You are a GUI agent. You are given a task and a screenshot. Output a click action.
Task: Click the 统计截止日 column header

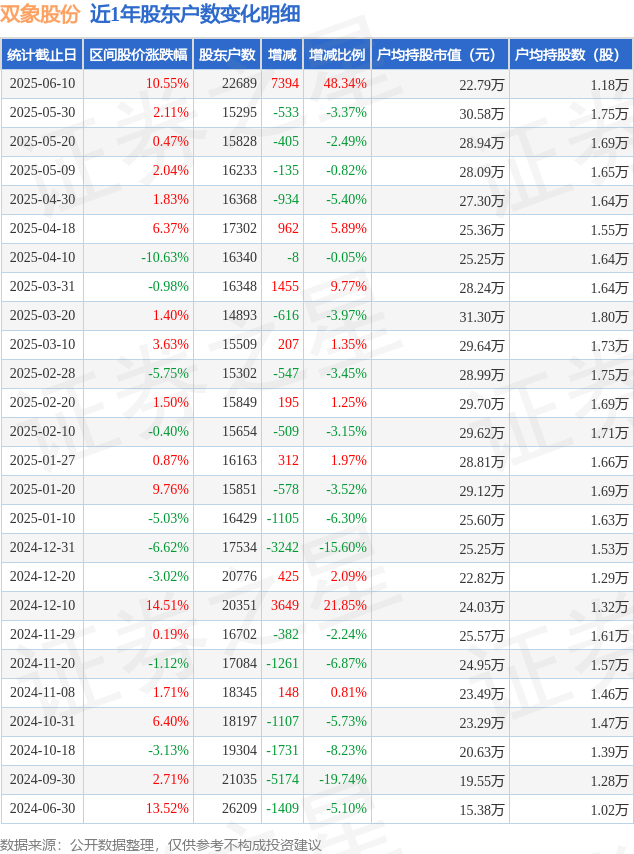click(41, 54)
